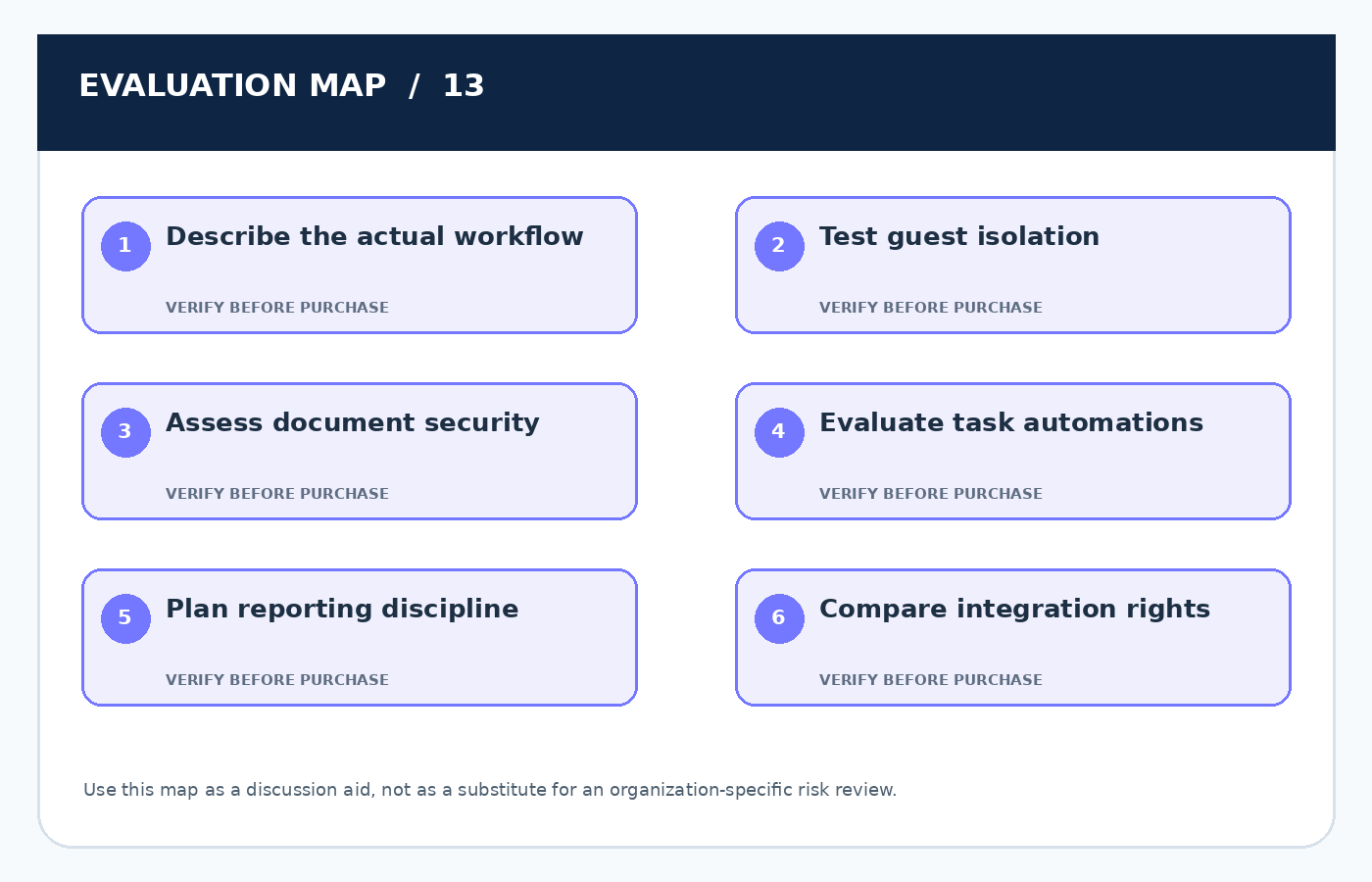Screen dimensions: 1372x882
Task: Click the "Plan reporting discipline" heading
Action: 342,610
